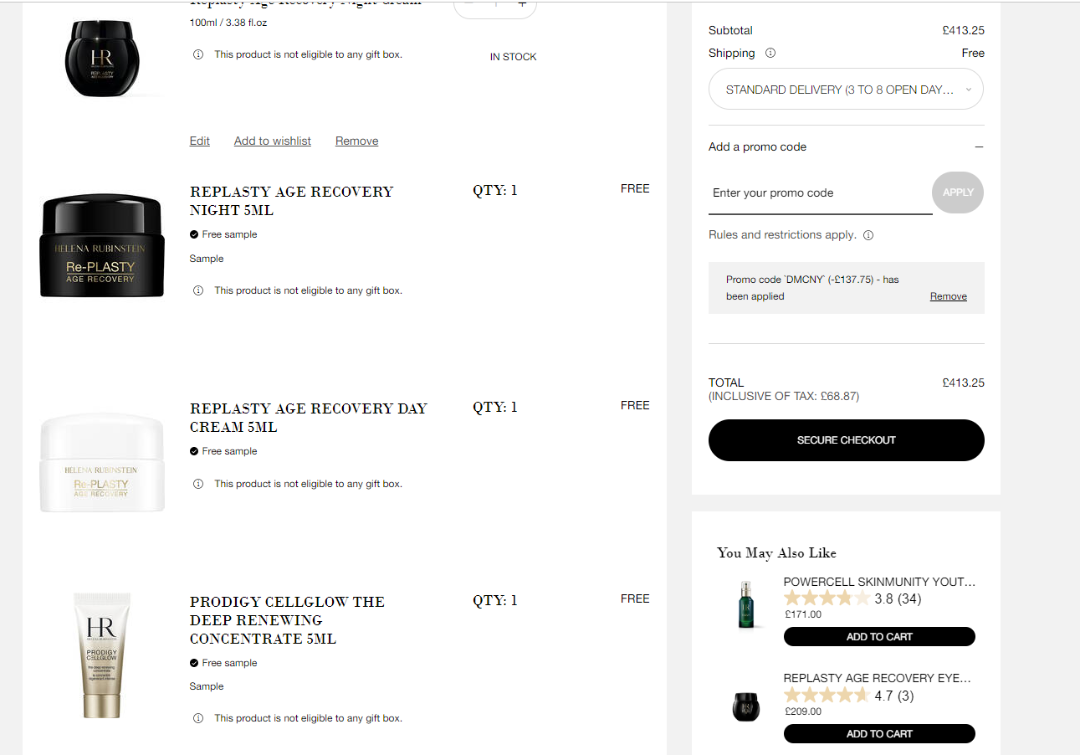Collapse the Add a promo code section
The image size is (1080, 755).
pos(979,147)
